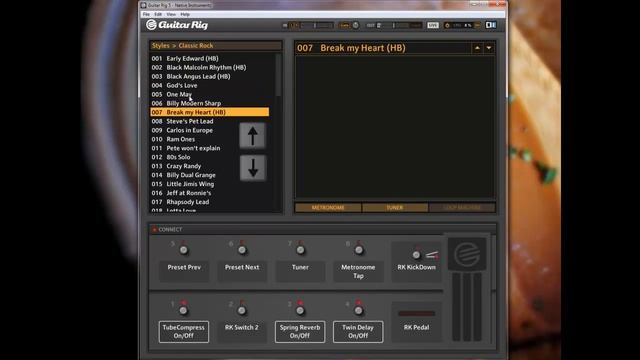
Task: Click footswitch 8 above Metronome Tap
Action: coord(359,250)
